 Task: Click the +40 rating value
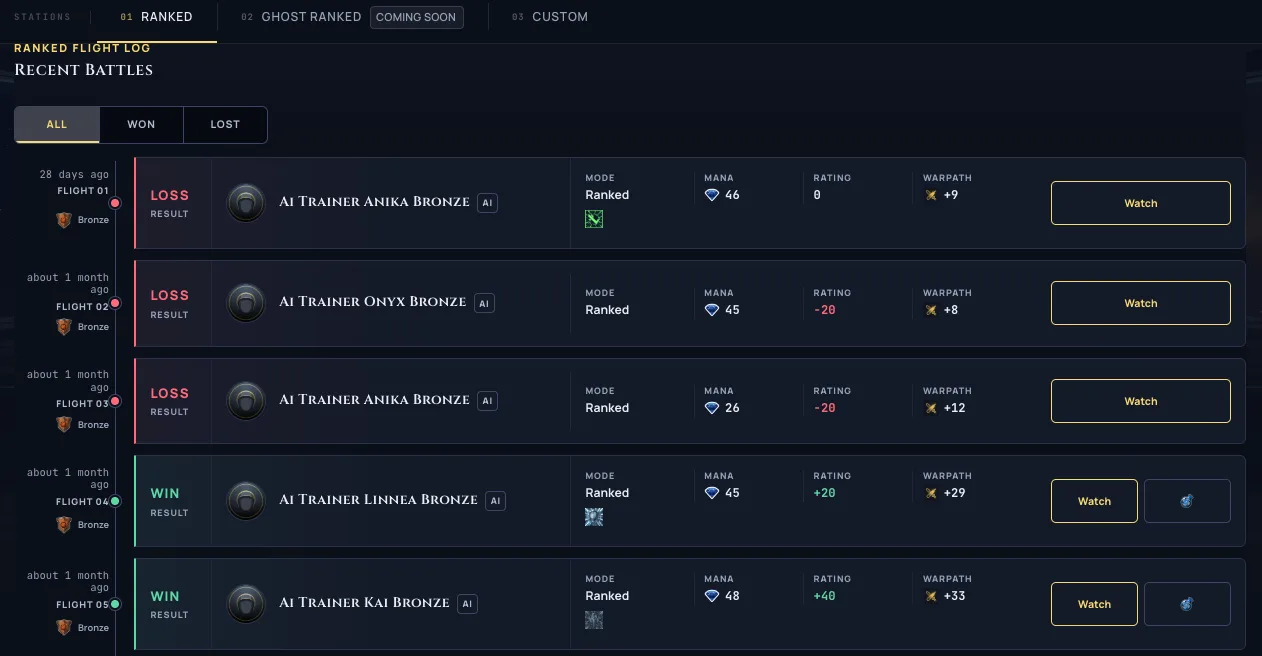[824, 596]
